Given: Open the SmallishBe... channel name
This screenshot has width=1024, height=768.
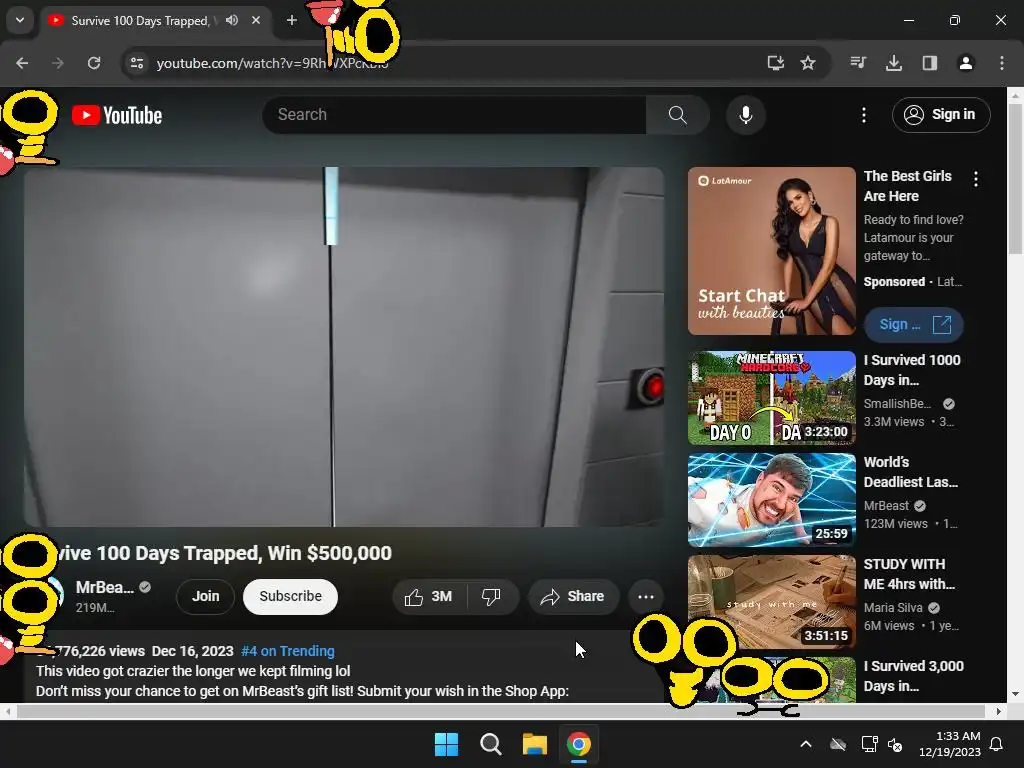Looking at the screenshot, I should coord(897,404).
